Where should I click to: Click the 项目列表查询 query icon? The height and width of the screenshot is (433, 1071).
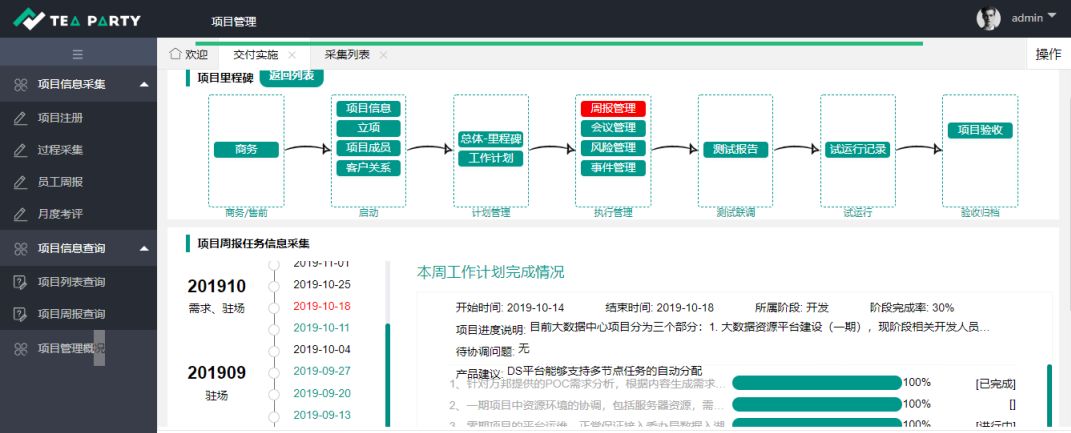(x=20, y=282)
